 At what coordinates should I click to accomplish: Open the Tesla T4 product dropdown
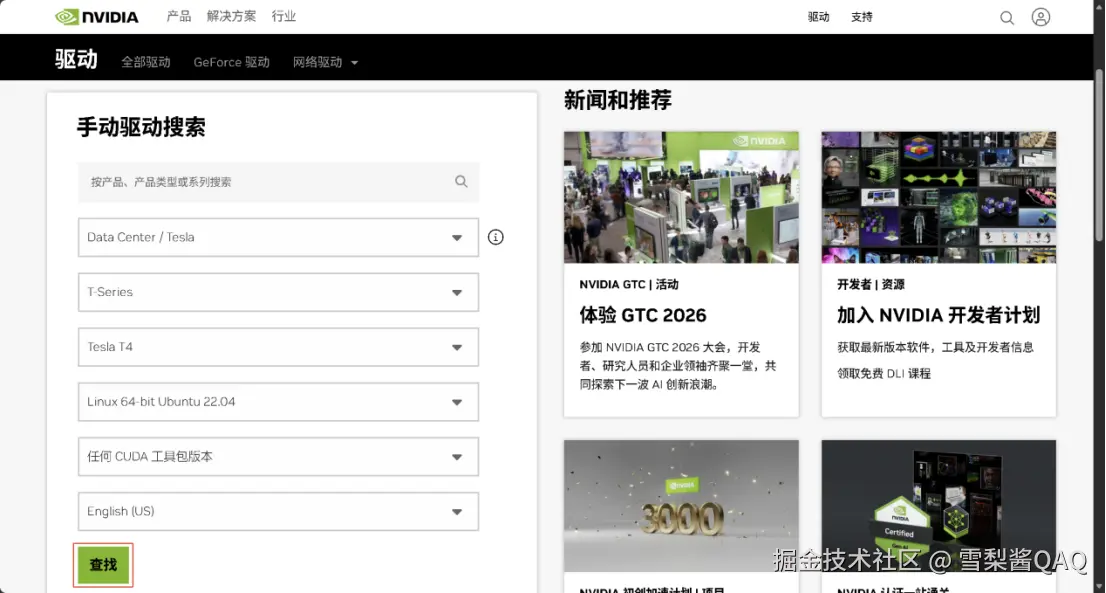tap(279, 347)
